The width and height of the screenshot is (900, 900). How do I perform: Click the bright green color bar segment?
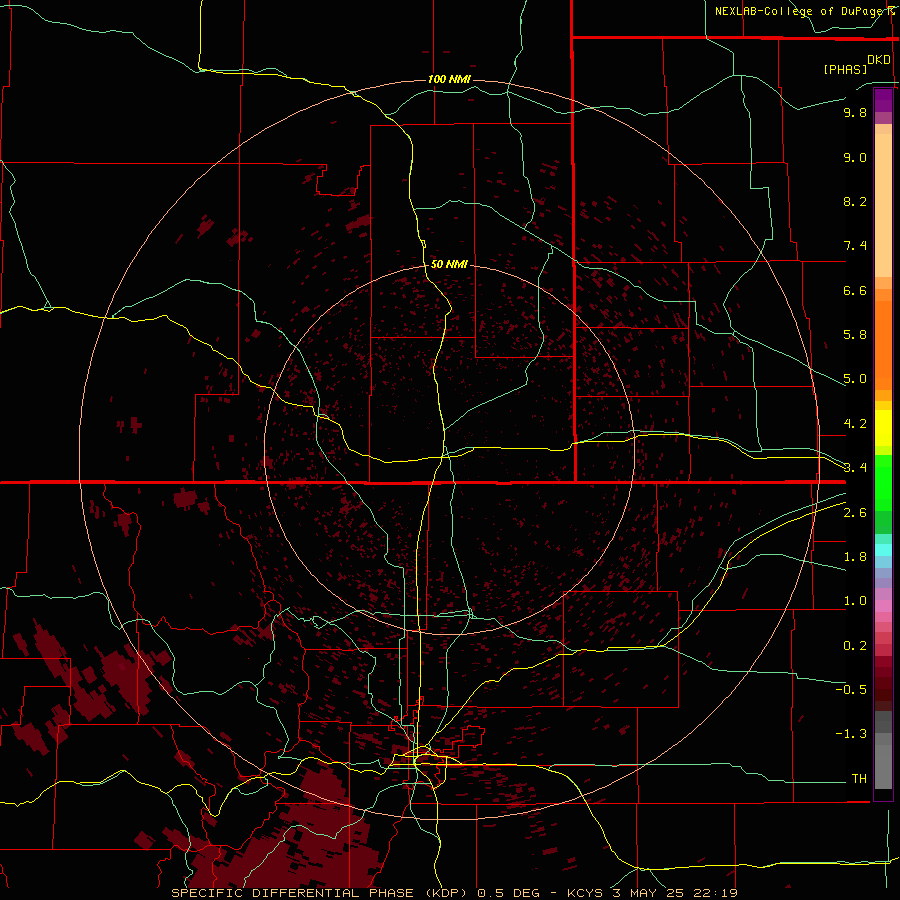[x=883, y=483]
